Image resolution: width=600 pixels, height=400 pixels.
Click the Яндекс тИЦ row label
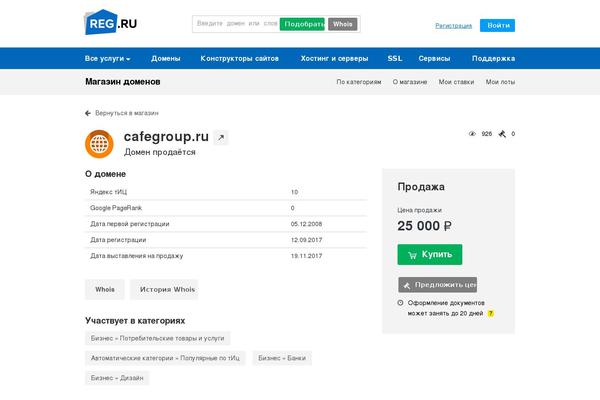(108, 192)
